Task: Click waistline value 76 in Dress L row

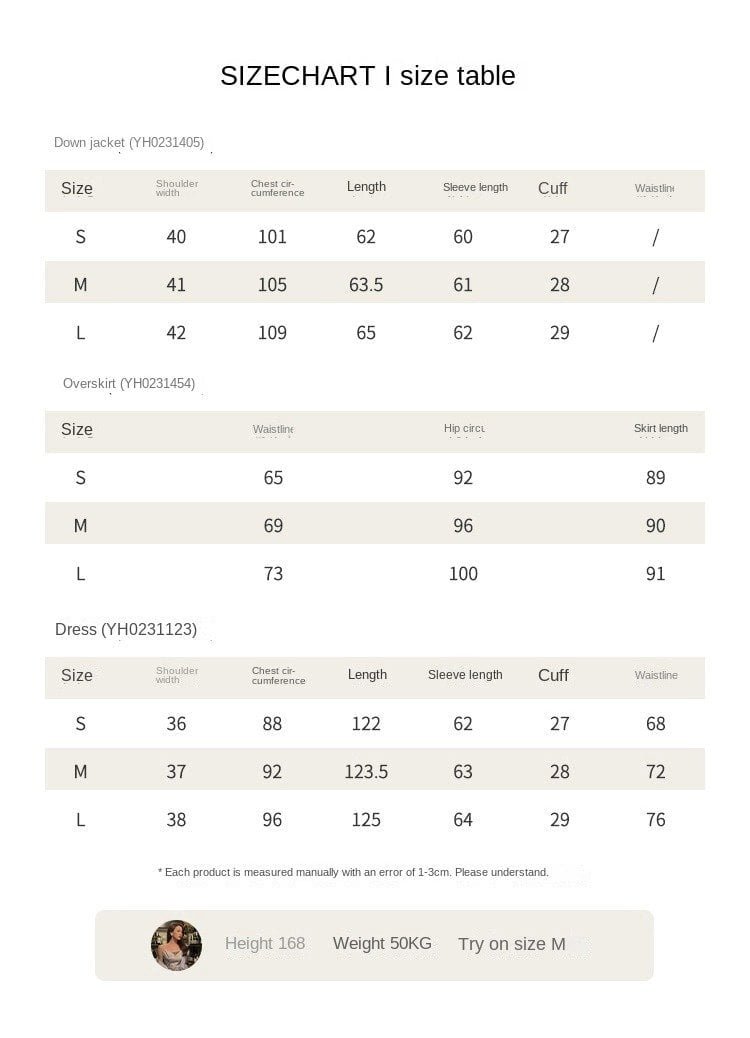Action: [655, 820]
